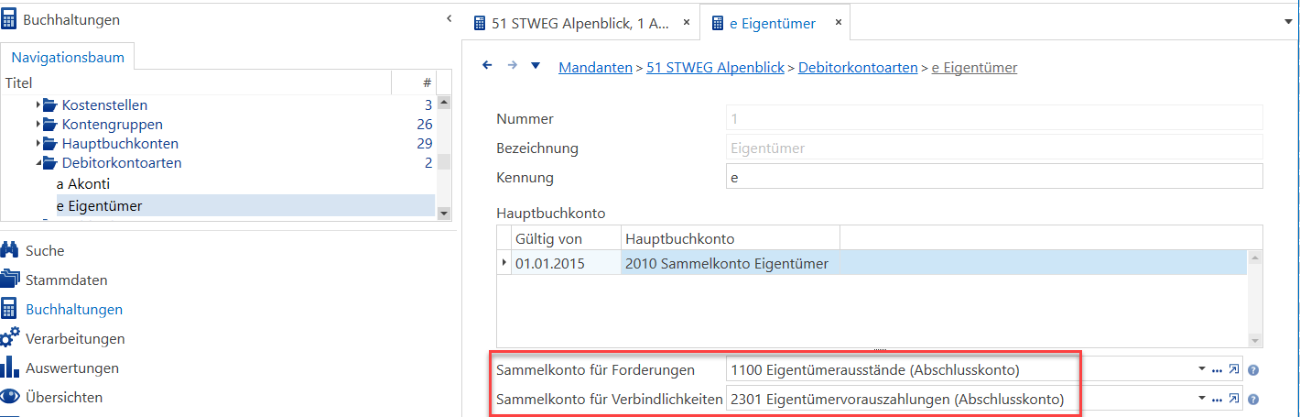The height and width of the screenshot is (417, 1300).
Task: Open the Verarbeitungen gears icon
Action: point(10,338)
